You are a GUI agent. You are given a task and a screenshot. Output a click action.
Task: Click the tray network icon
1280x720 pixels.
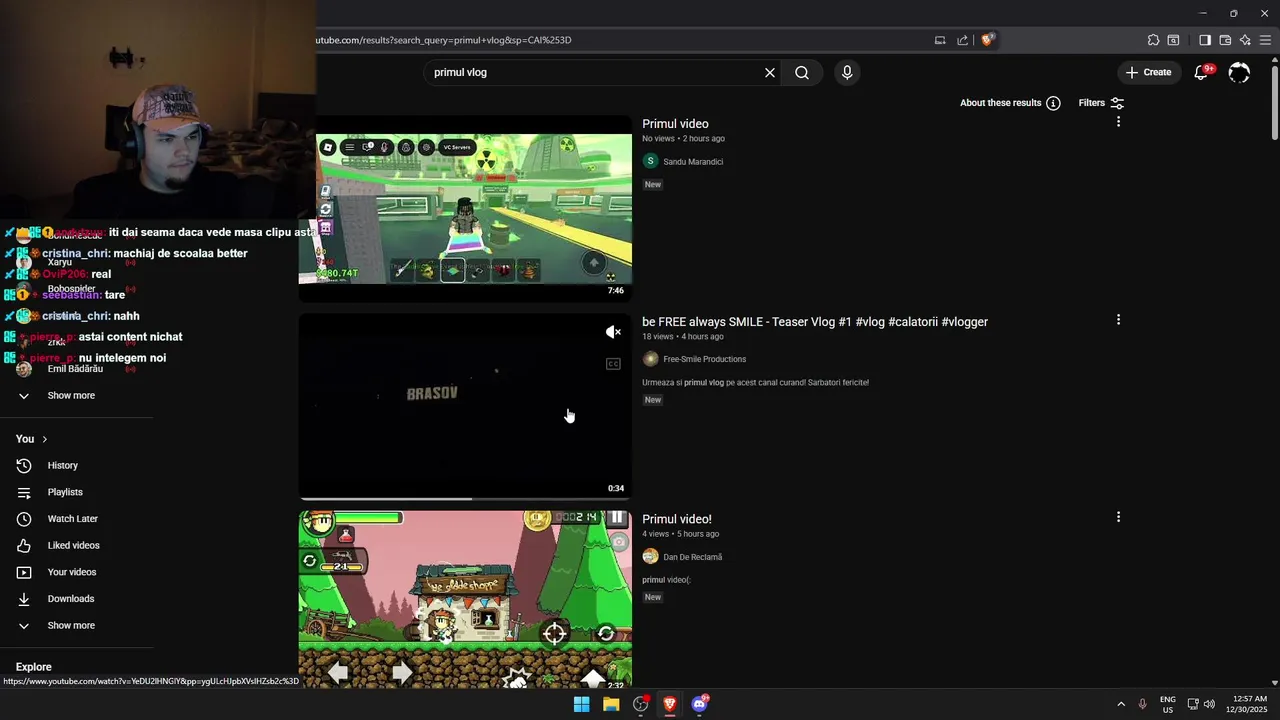click(x=1193, y=704)
